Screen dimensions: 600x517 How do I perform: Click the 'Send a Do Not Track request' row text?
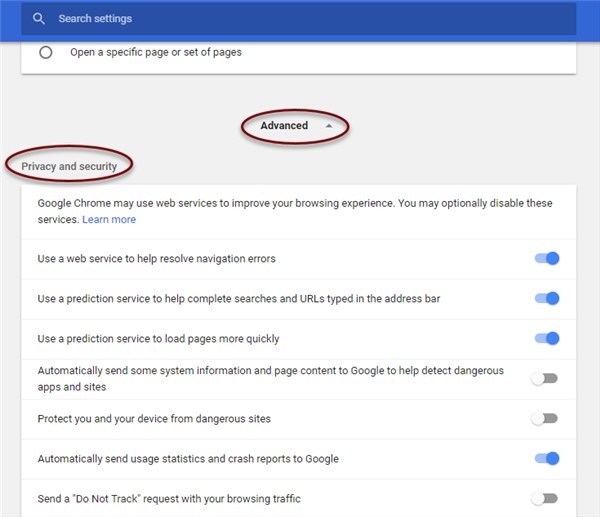point(168,498)
